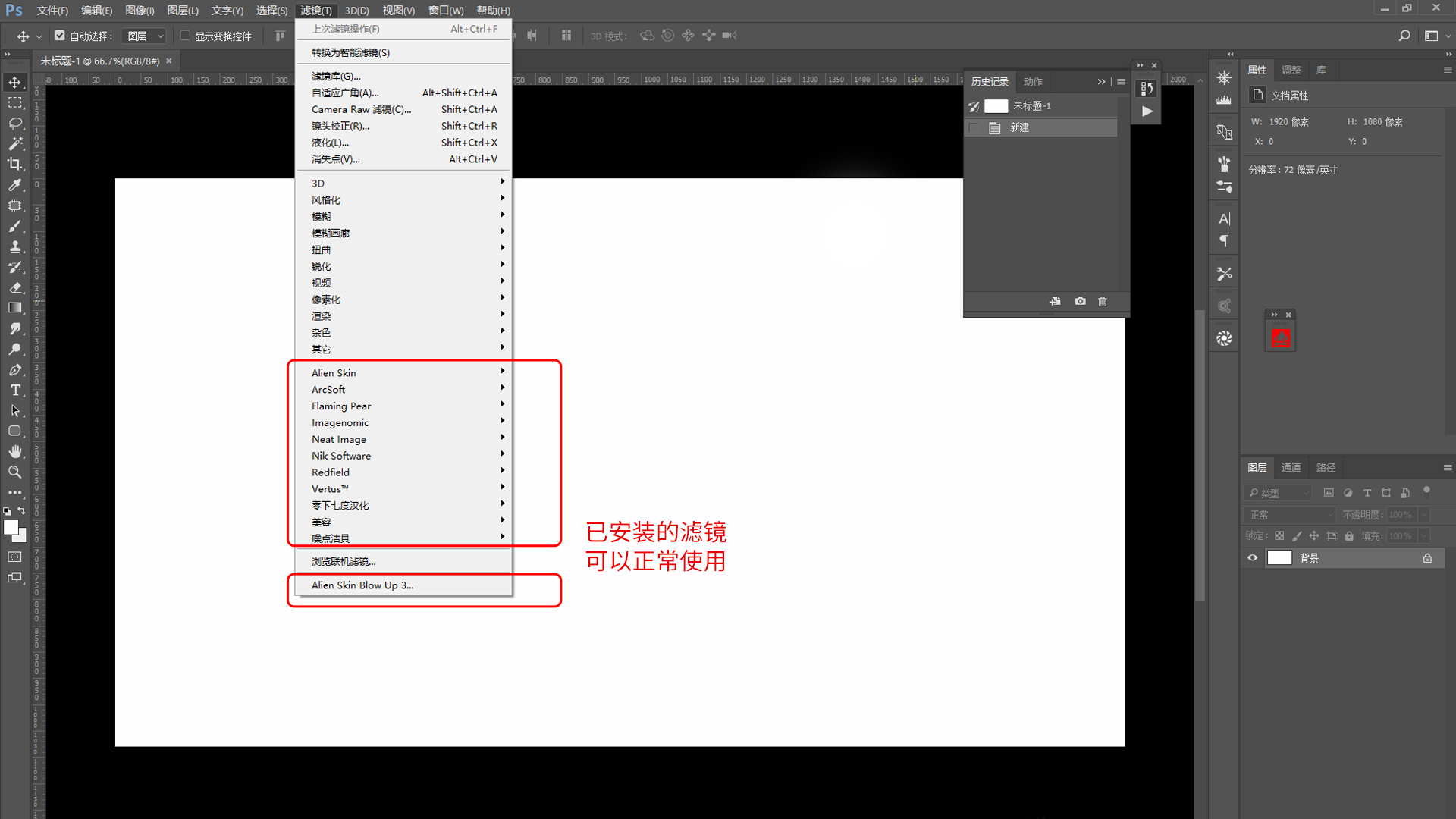Hide the background layer (背景) eye icon
Viewport: 1456px width, 819px height.
pos(1253,558)
